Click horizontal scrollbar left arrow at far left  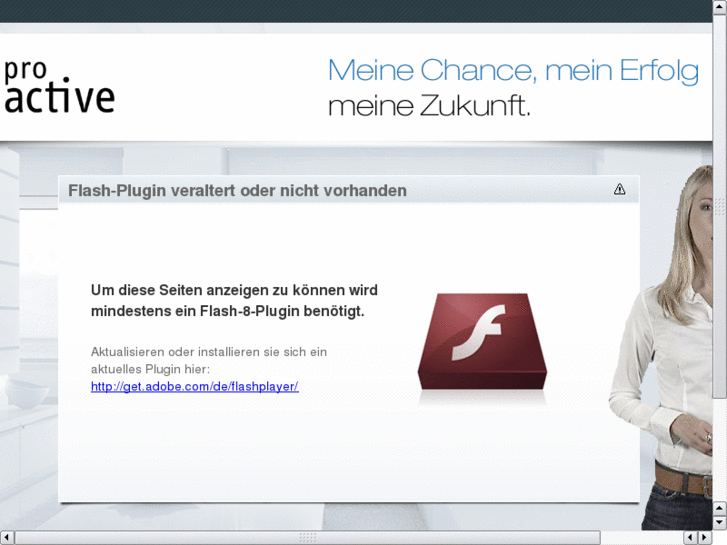pyautogui.click(x=6, y=538)
